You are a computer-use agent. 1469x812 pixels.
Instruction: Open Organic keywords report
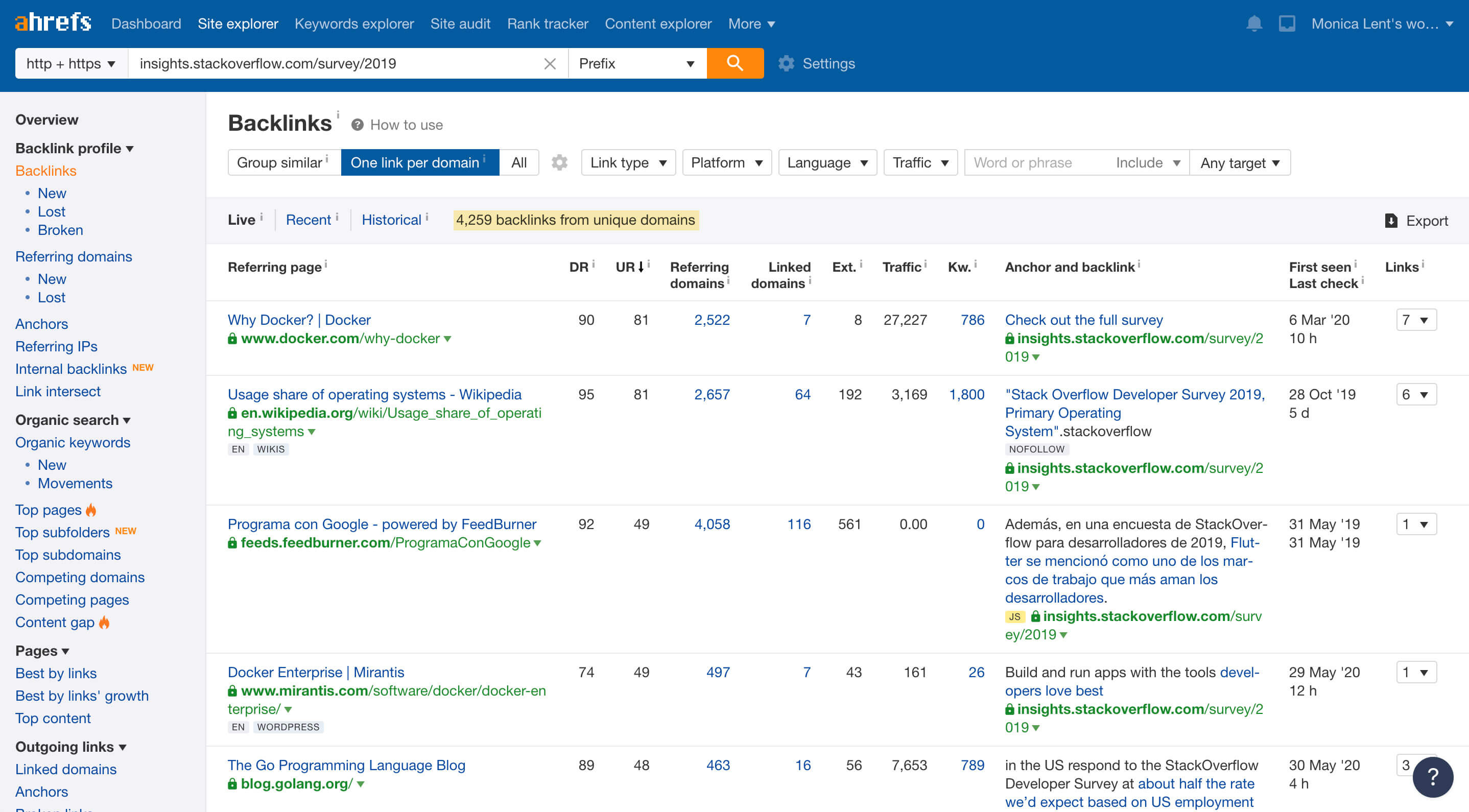tap(73, 442)
